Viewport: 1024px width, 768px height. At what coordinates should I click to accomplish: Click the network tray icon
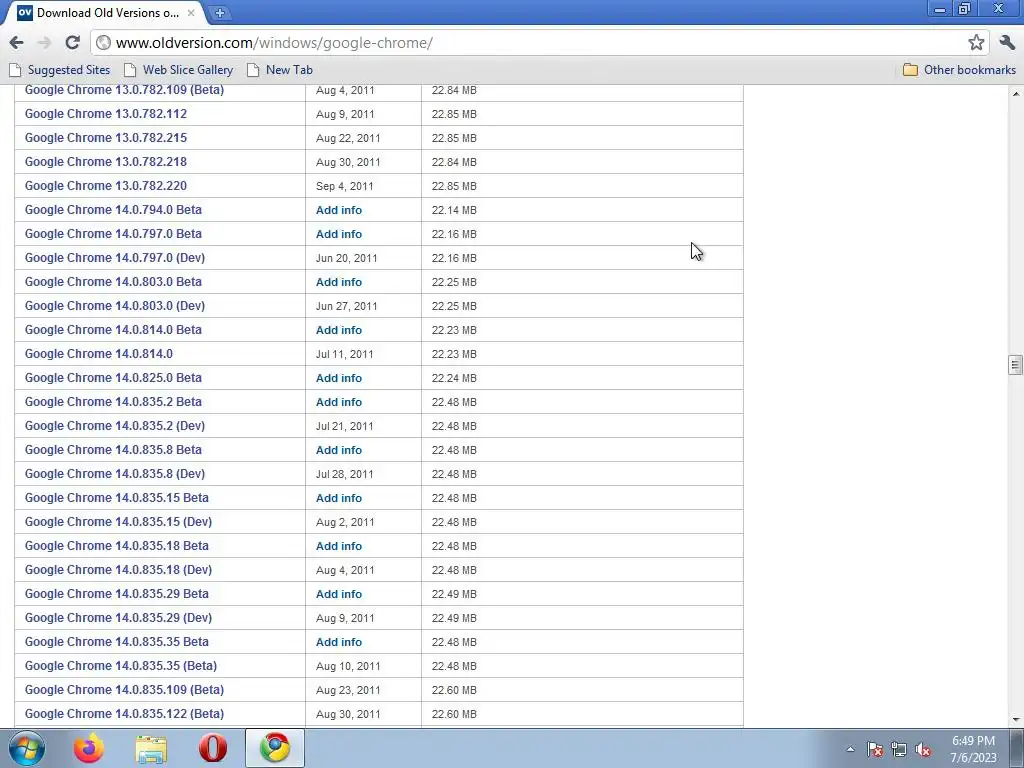click(x=899, y=749)
